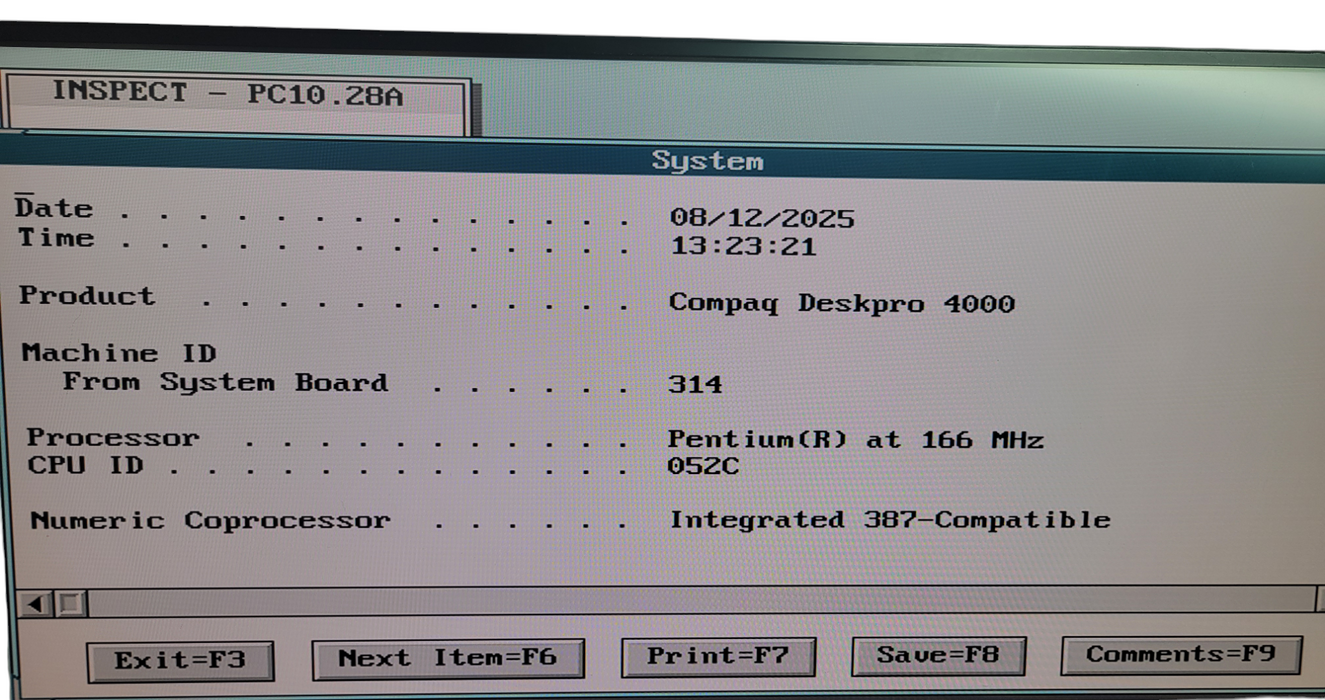1325x700 pixels.
Task: Go to Next Item=F6
Action: [447, 658]
